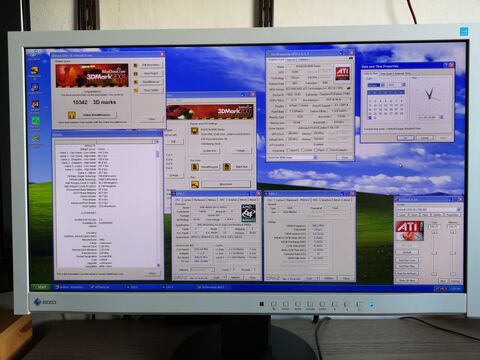The image size is (480, 360).
Task: Click OK in Date and Time Properties
Action: pyautogui.click(x=405, y=138)
